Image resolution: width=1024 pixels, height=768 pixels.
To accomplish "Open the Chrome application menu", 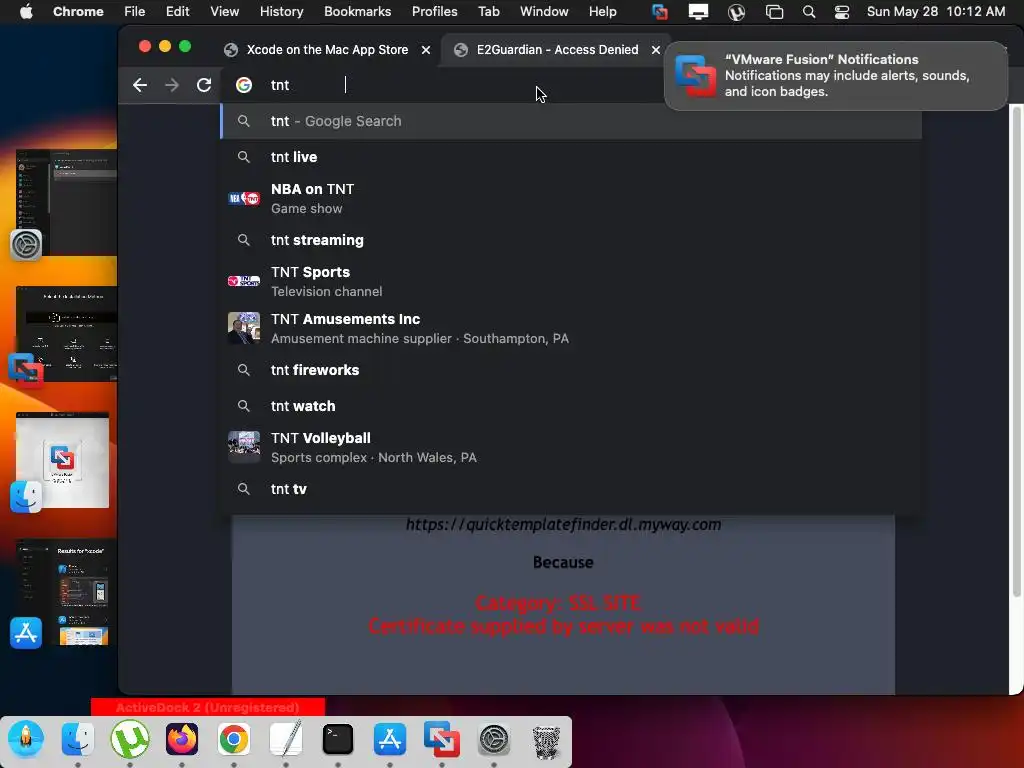I will click(78, 11).
